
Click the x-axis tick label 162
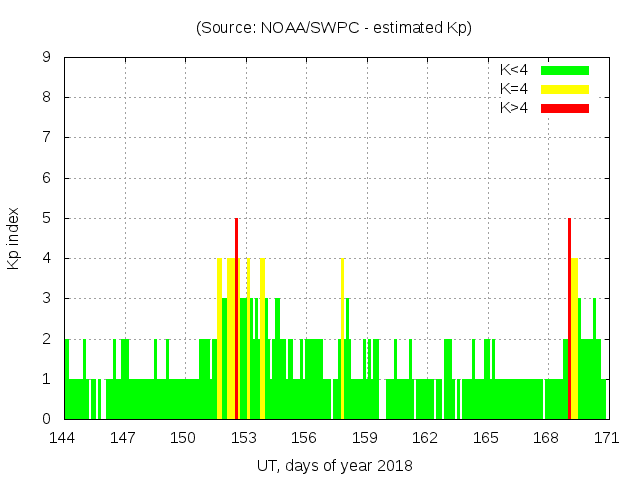pyautogui.click(x=425, y=438)
